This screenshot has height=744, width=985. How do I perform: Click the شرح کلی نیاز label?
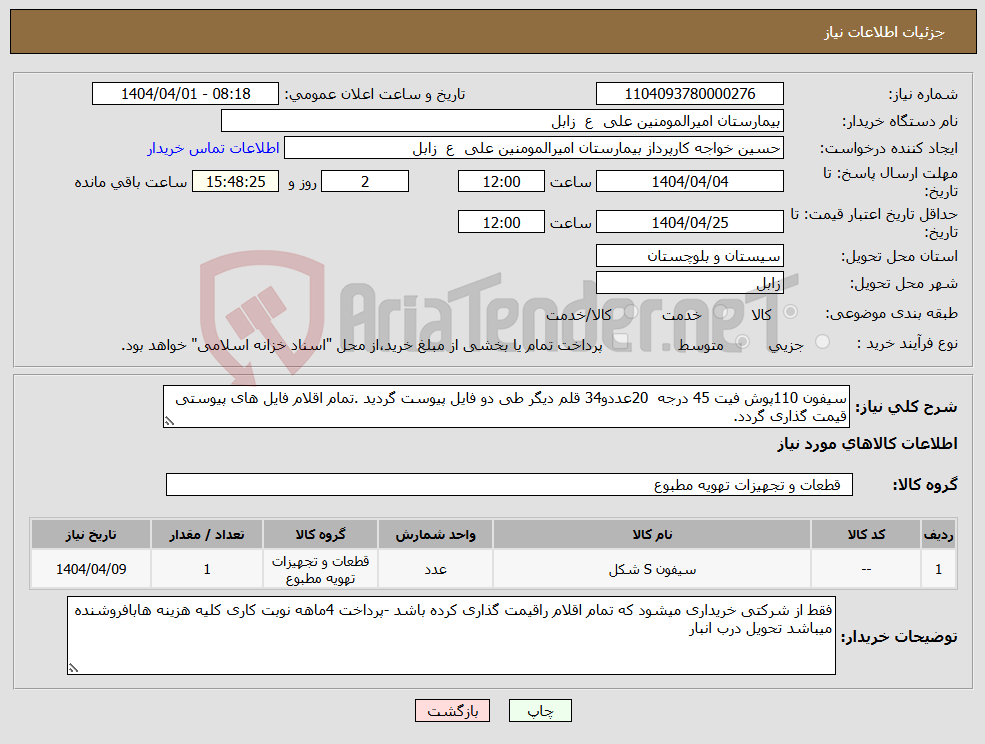coord(906,407)
